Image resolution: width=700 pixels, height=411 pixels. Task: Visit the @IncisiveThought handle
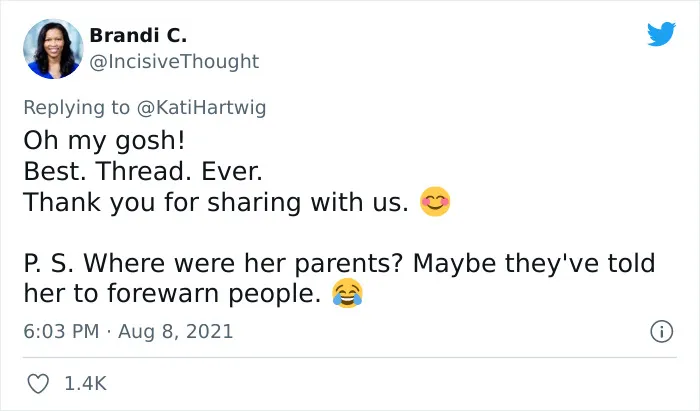174,62
